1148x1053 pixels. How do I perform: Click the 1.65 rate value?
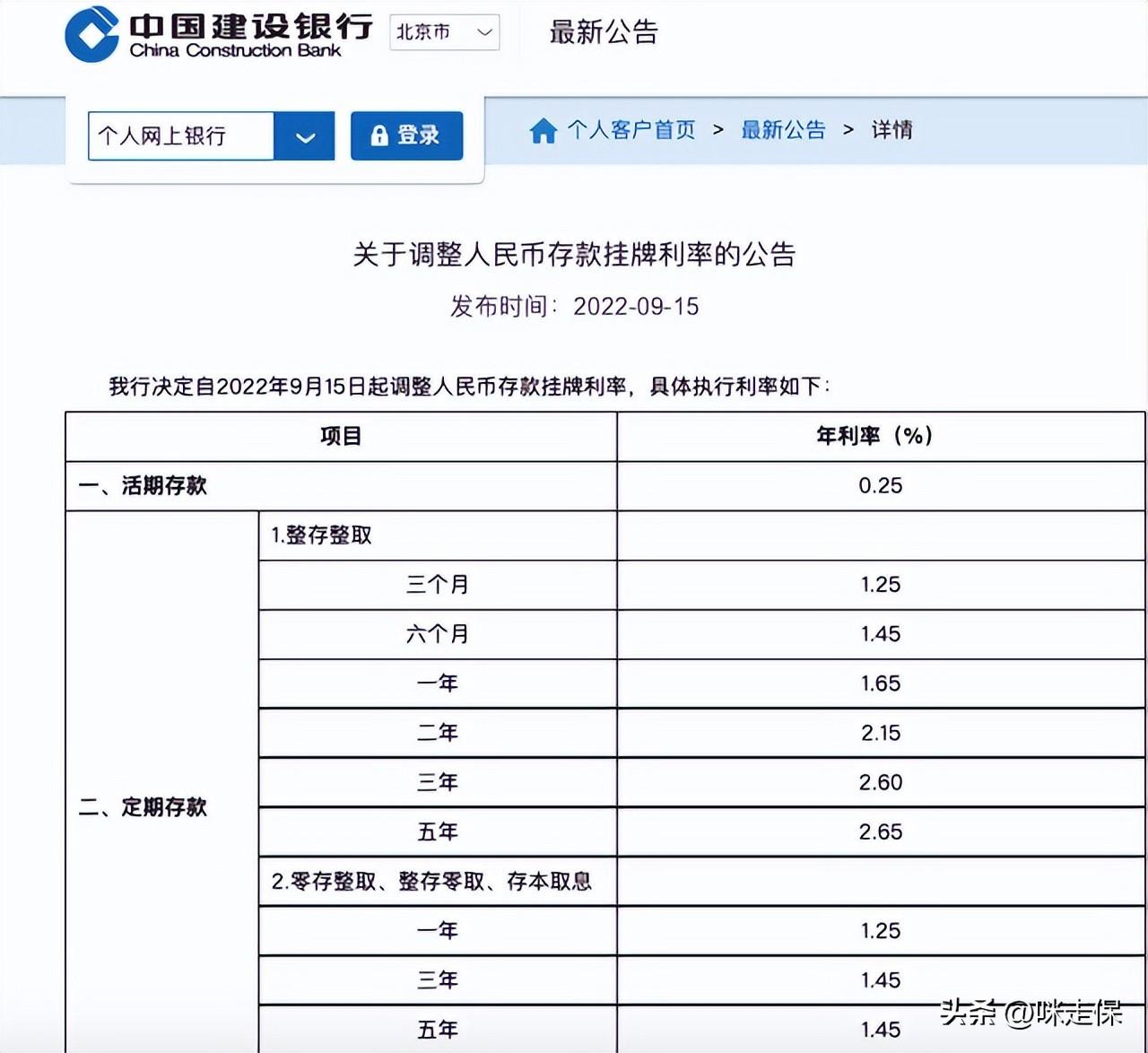881,683
